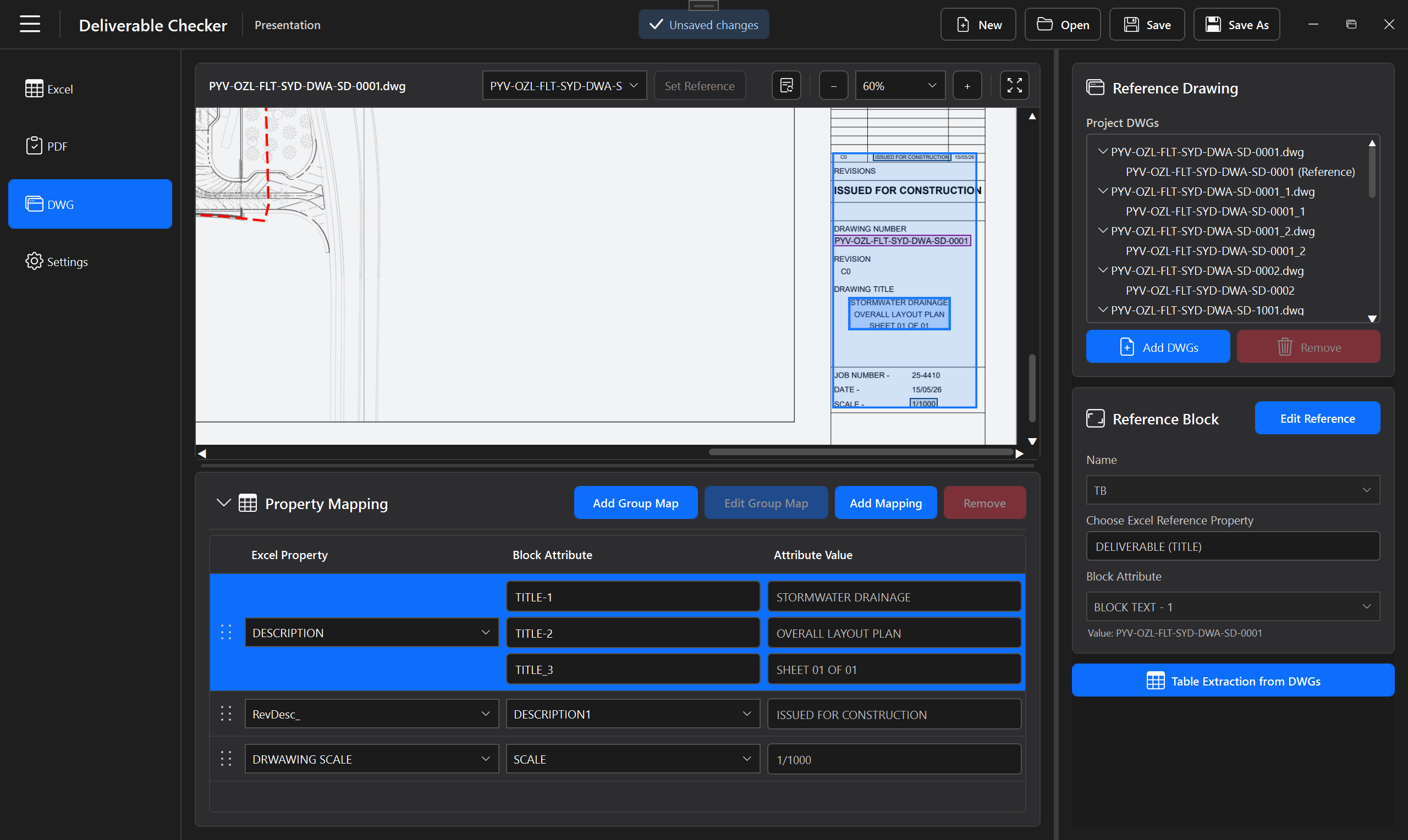Click the TITLE_3 block attribute field
The width and height of the screenshot is (1408, 840).
[x=632, y=669]
